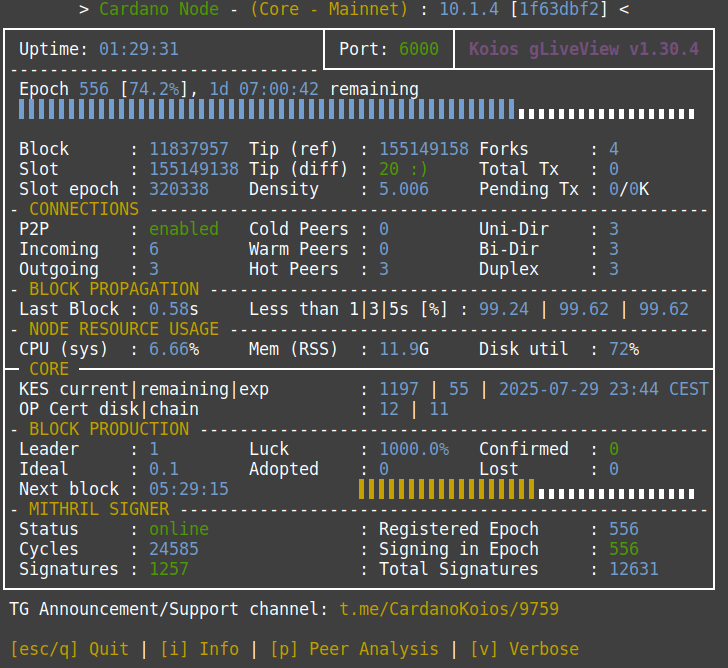Screen dimensions: 728x668
Task: Open the [i] Info view
Action: coord(200,649)
